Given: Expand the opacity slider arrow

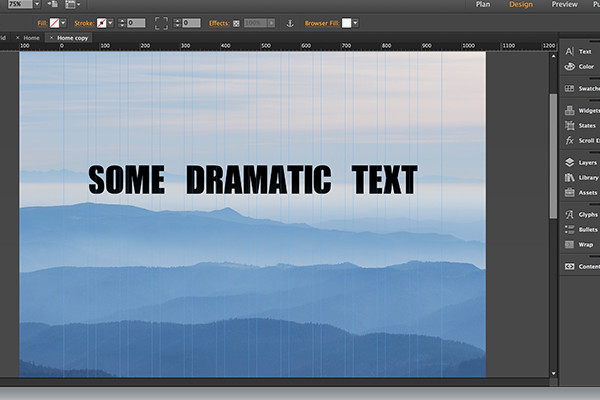Looking at the screenshot, I should pyautogui.click(x=271, y=23).
